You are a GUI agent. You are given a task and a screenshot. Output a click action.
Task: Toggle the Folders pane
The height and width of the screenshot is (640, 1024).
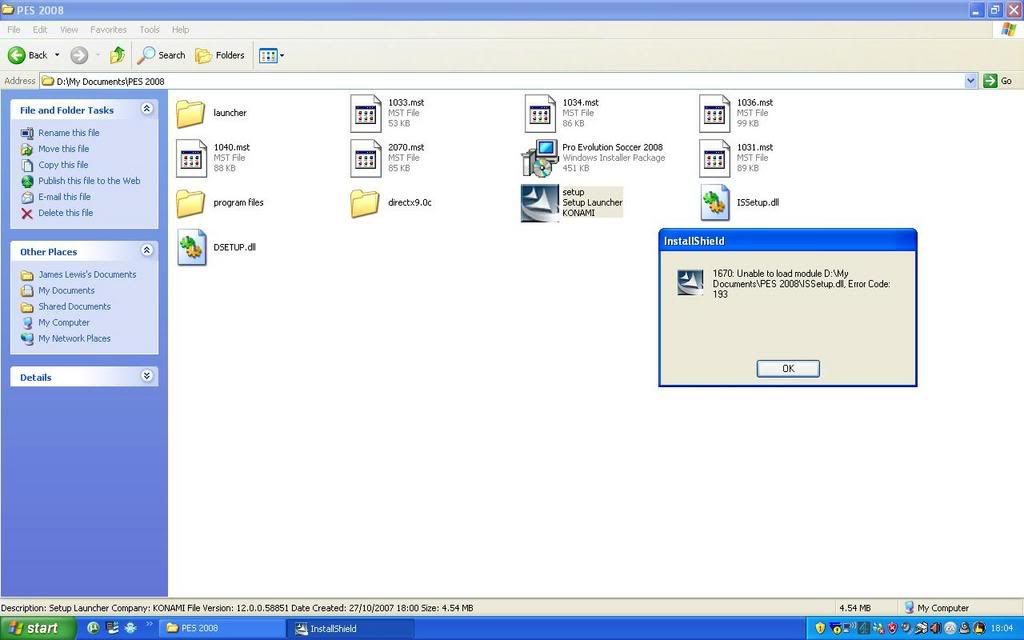tap(220, 56)
